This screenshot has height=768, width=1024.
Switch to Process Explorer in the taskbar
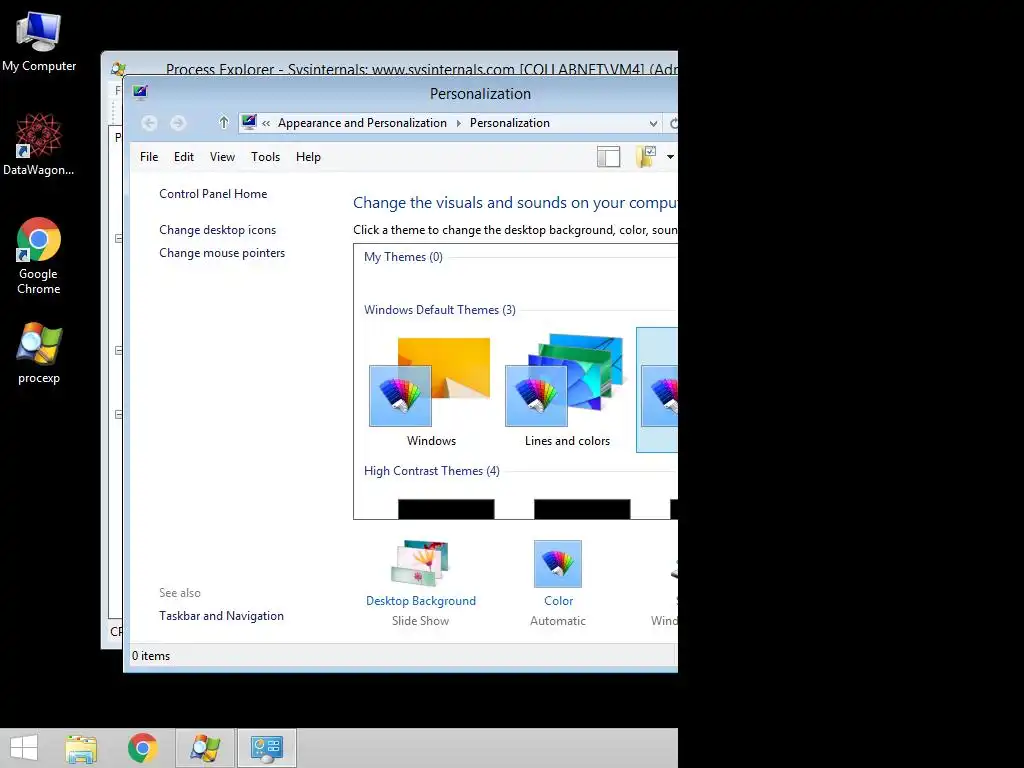[204, 748]
